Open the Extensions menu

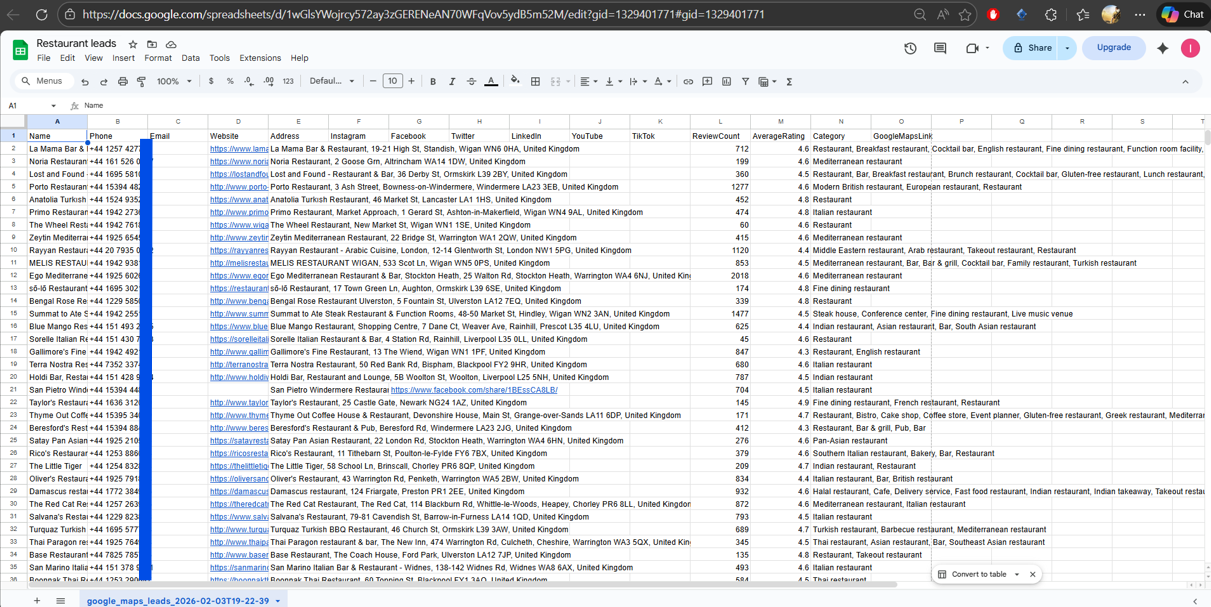point(260,58)
